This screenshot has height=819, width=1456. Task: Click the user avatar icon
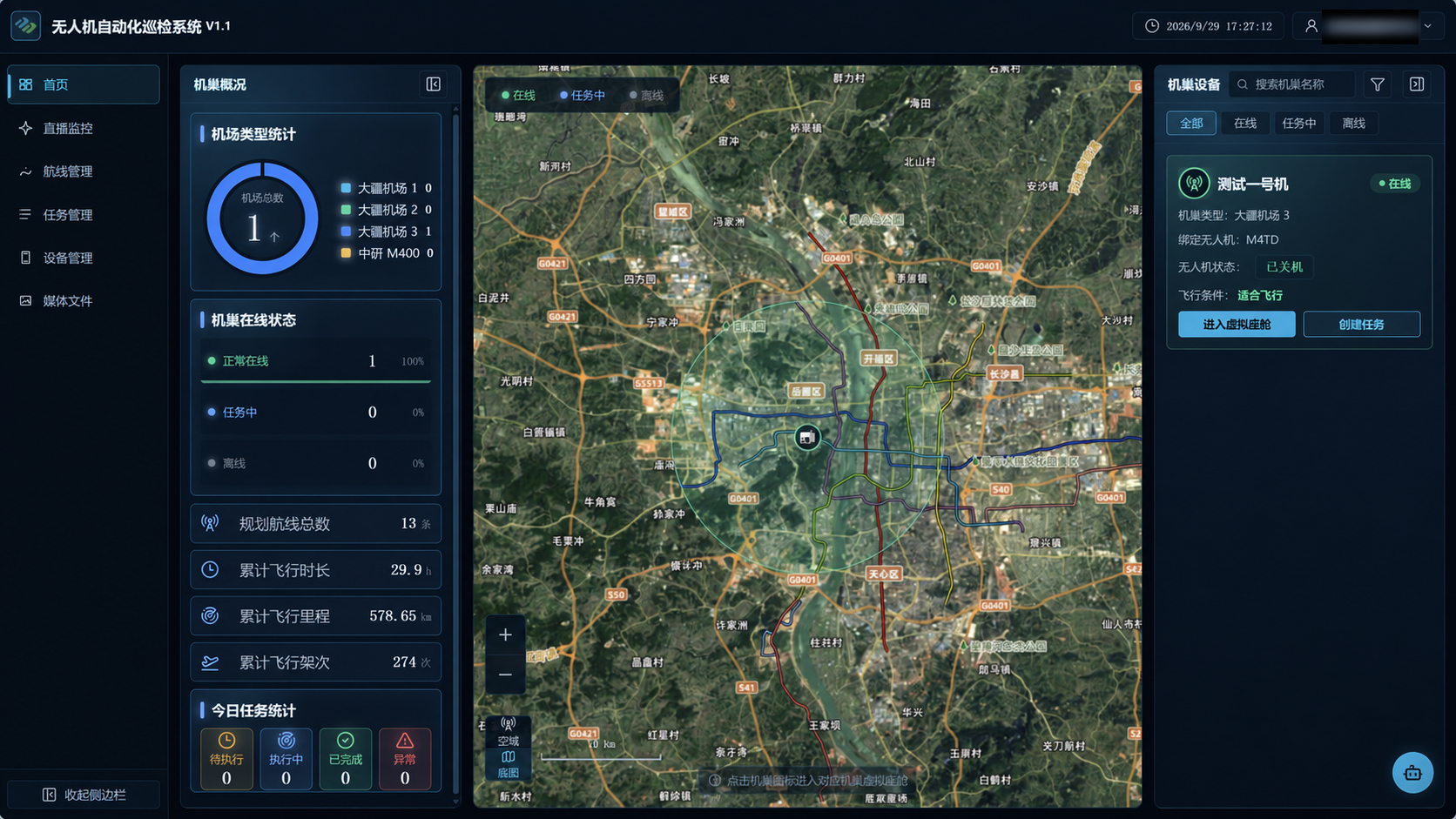tap(1311, 26)
